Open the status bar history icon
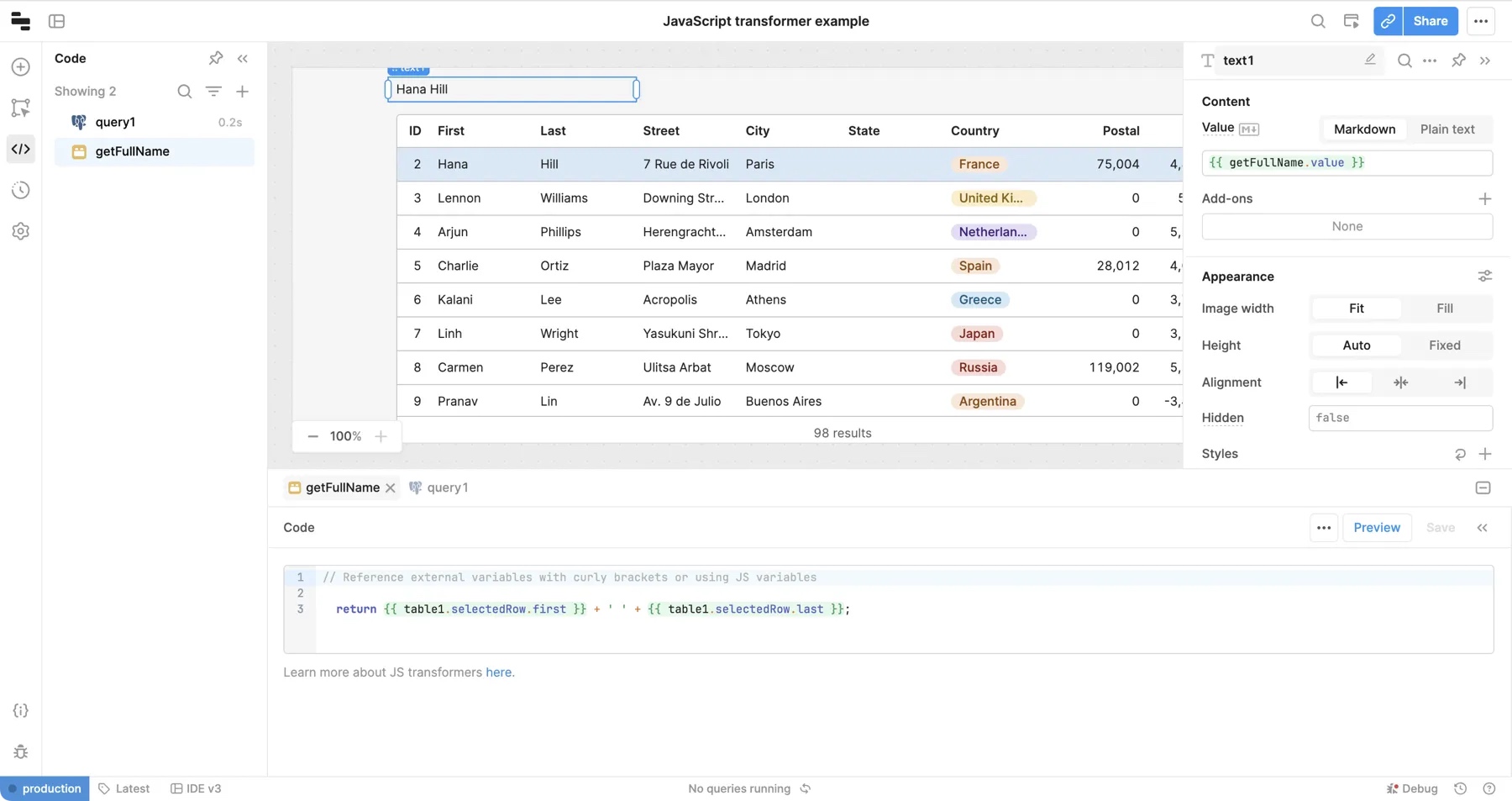The image size is (1512, 801). click(x=1461, y=788)
